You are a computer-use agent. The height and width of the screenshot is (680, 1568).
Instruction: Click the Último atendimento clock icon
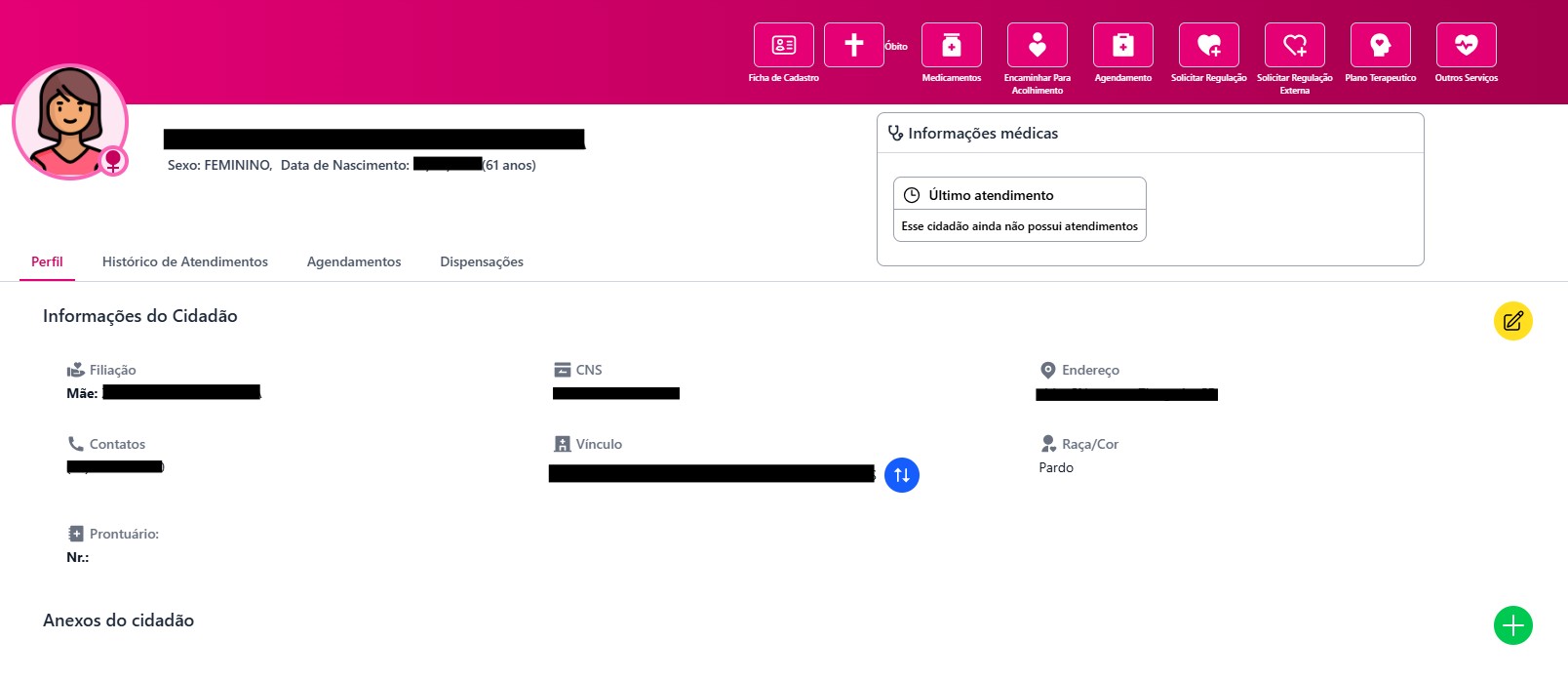pos(912,195)
